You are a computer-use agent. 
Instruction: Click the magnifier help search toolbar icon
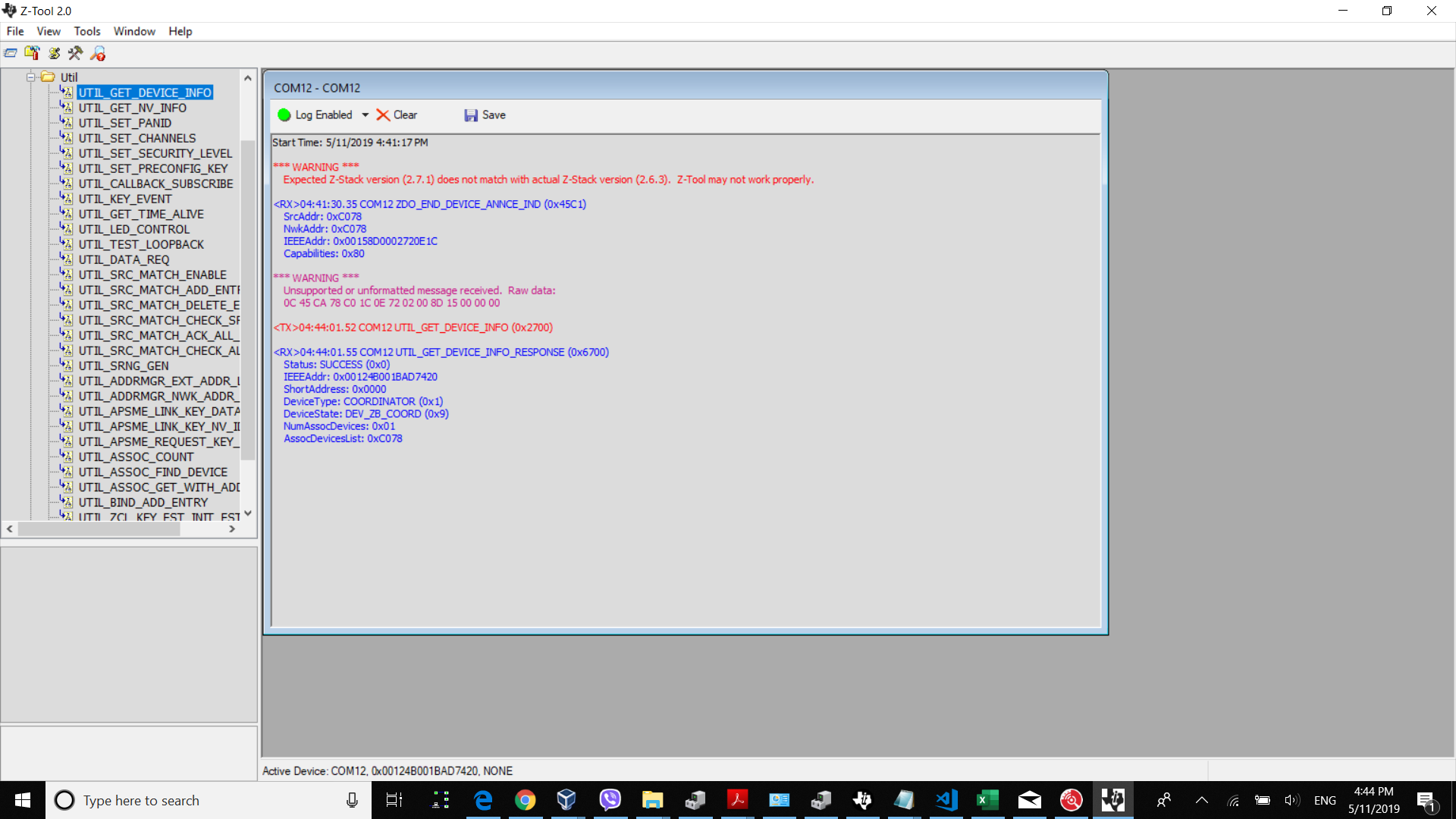[x=98, y=53]
